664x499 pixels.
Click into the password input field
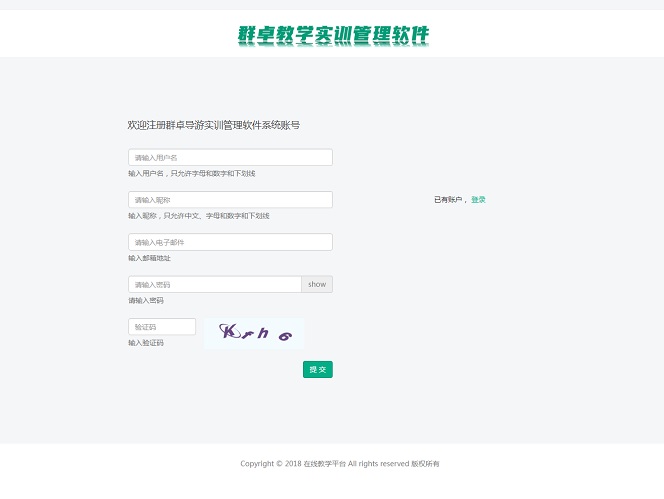pos(214,284)
